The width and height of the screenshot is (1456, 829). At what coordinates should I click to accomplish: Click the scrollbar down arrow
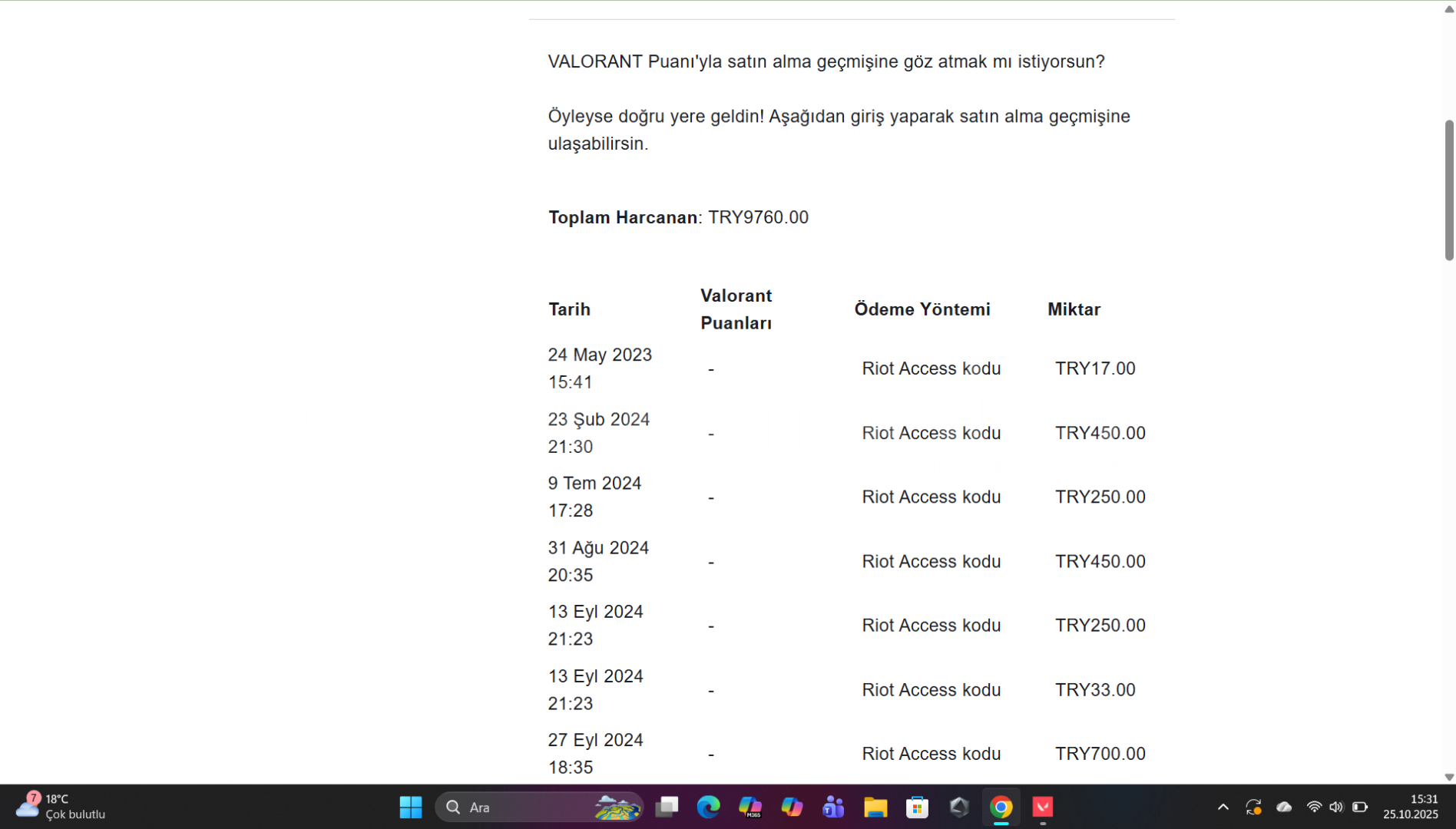pos(1449,777)
